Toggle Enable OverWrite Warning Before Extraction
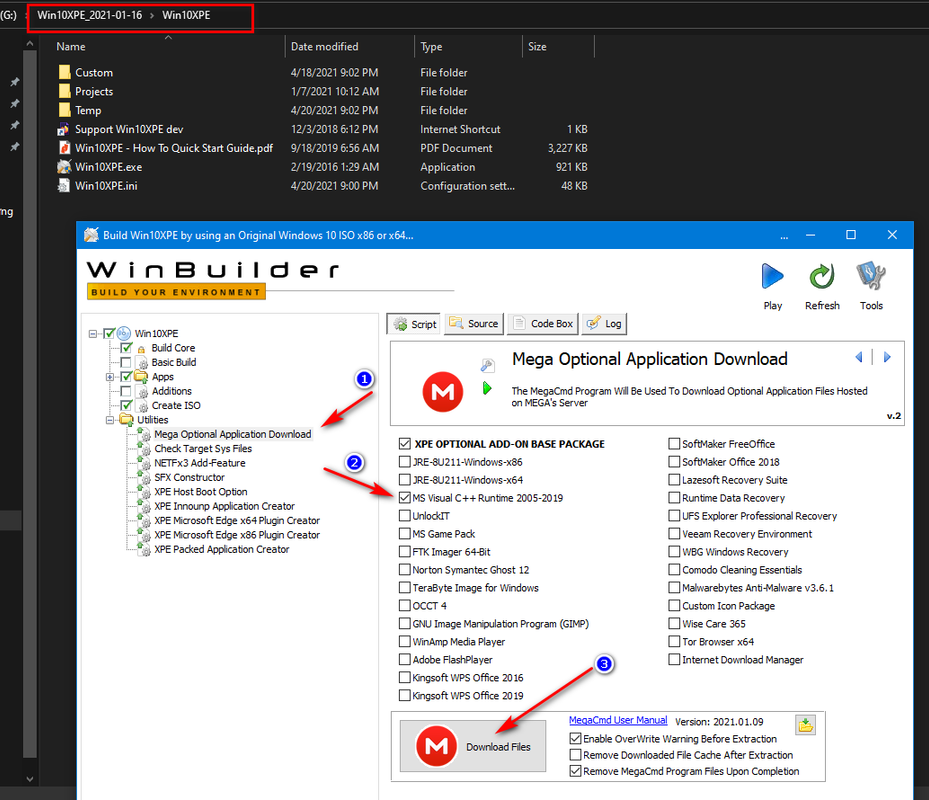The image size is (929, 800). pyautogui.click(x=575, y=738)
